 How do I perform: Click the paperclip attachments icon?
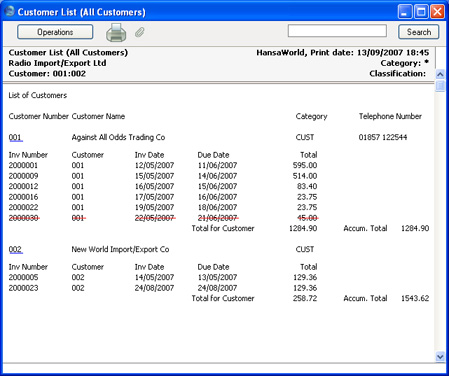click(x=140, y=32)
